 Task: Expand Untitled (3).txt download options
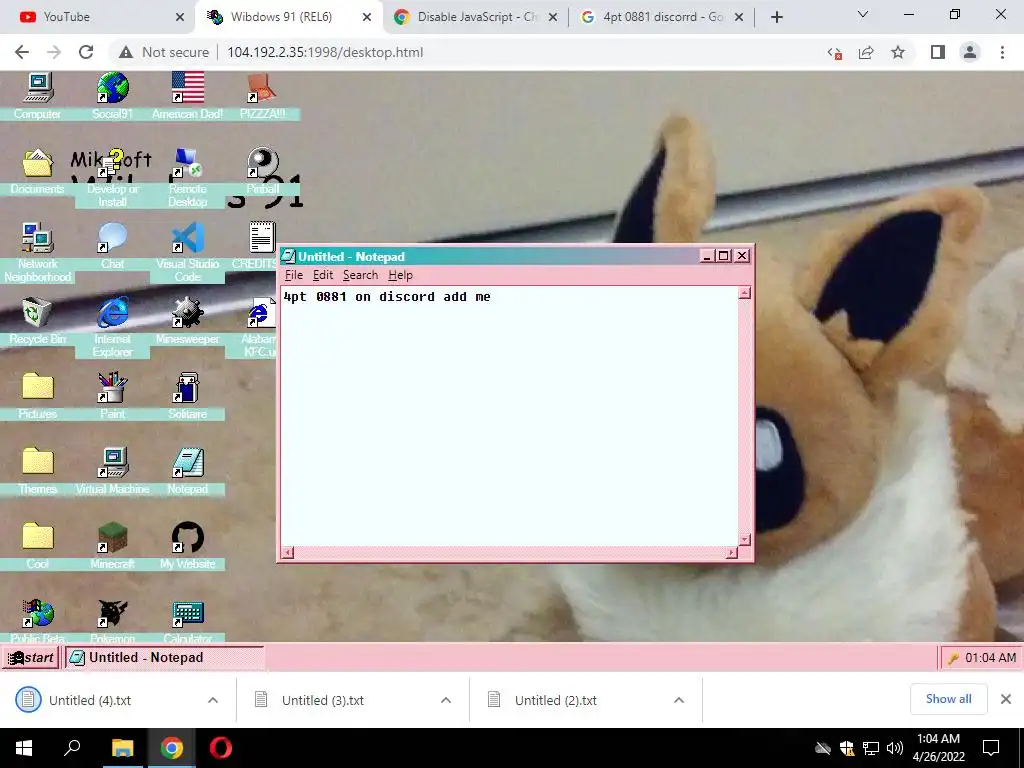point(446,700)
